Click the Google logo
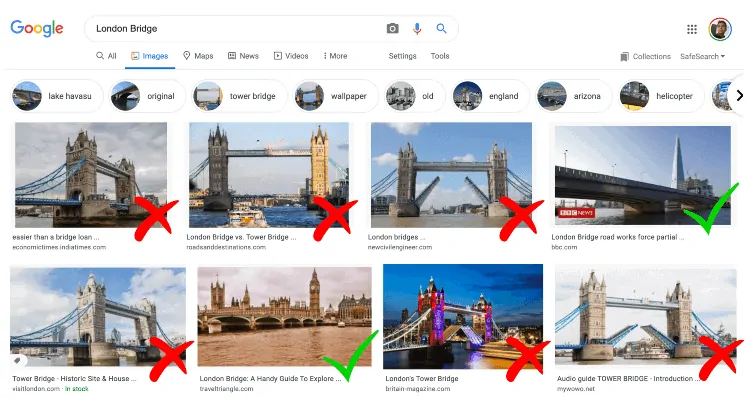This screenshot has width=750, height=398. tap(37, 29)
